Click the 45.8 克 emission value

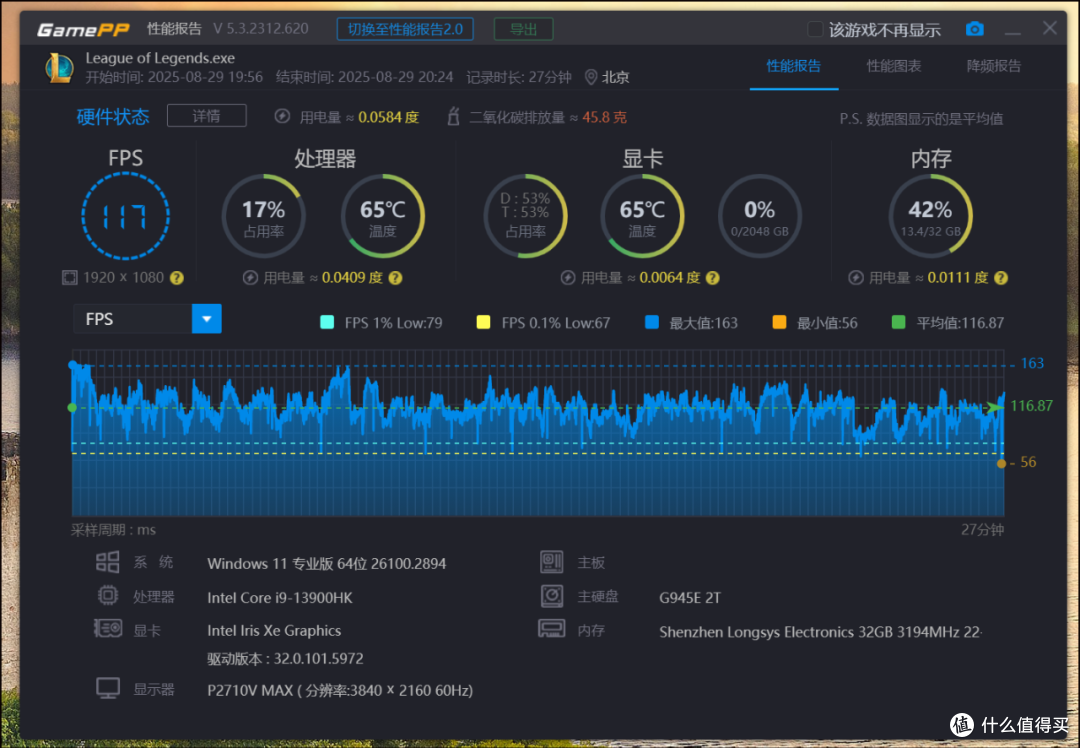(604, 117)
